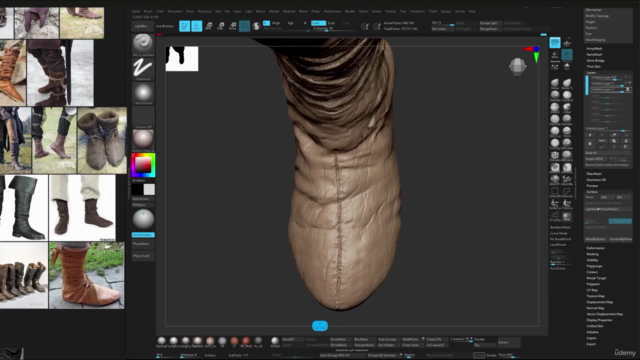The height and width of the screenshot is (360, 640).
Task: Toggle Live Boolean rendering
Action: [x=165, y=26]
